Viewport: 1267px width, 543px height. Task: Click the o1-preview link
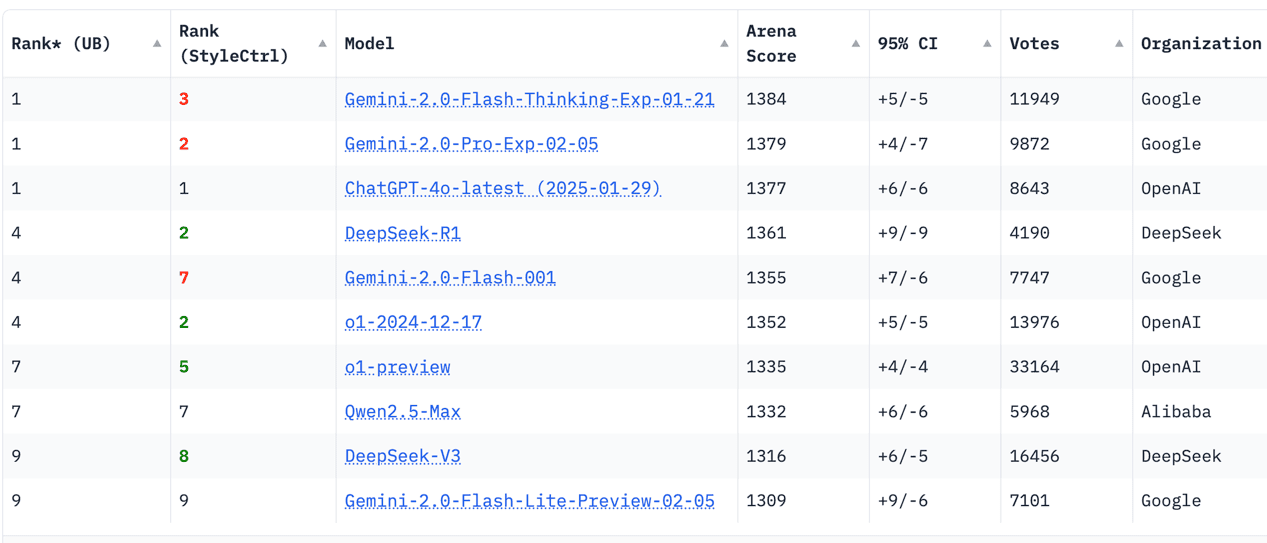397,367
